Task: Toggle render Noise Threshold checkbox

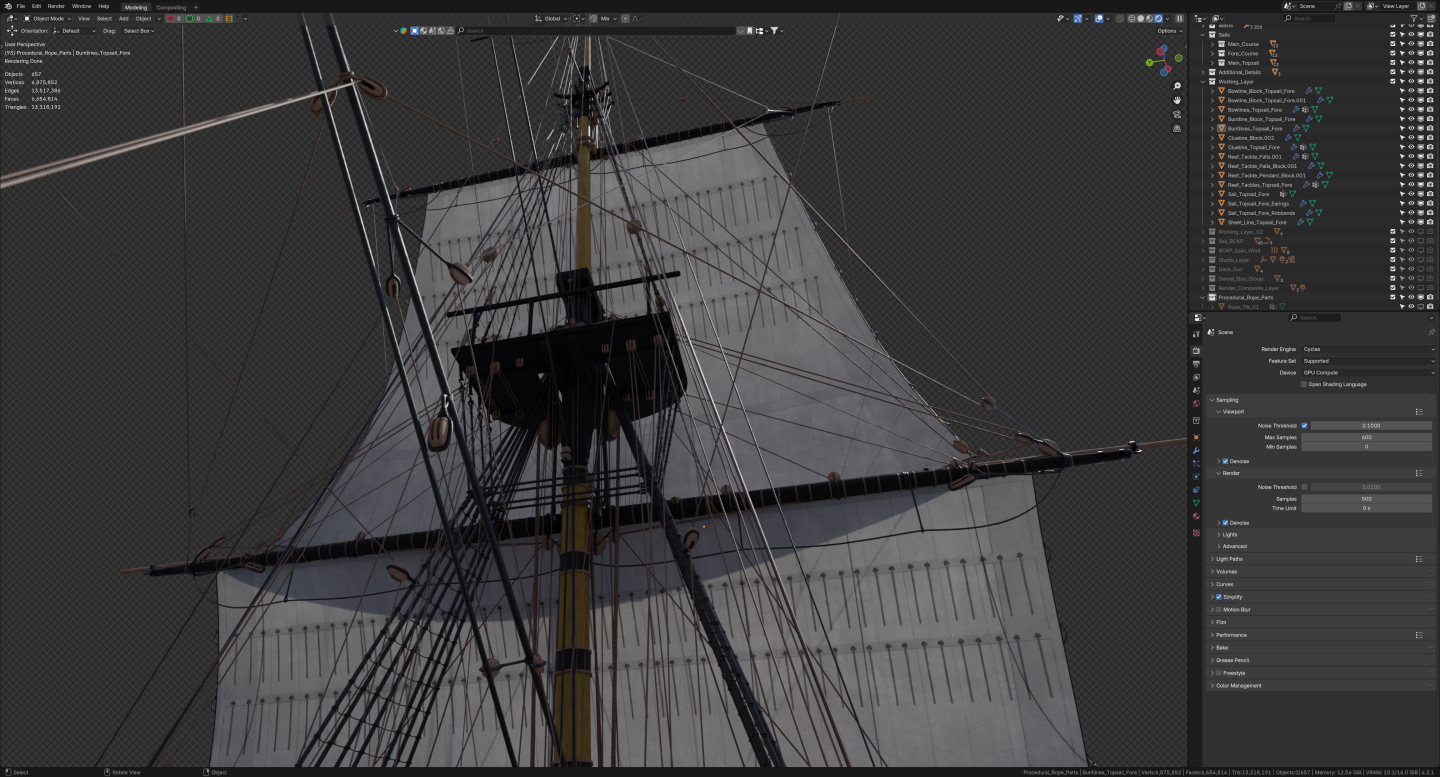Action: (1304, 487)
